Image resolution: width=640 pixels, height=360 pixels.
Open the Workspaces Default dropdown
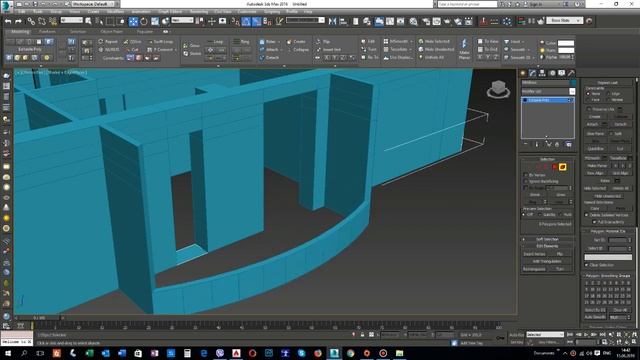pyautogui.click(x=94, y=4)
